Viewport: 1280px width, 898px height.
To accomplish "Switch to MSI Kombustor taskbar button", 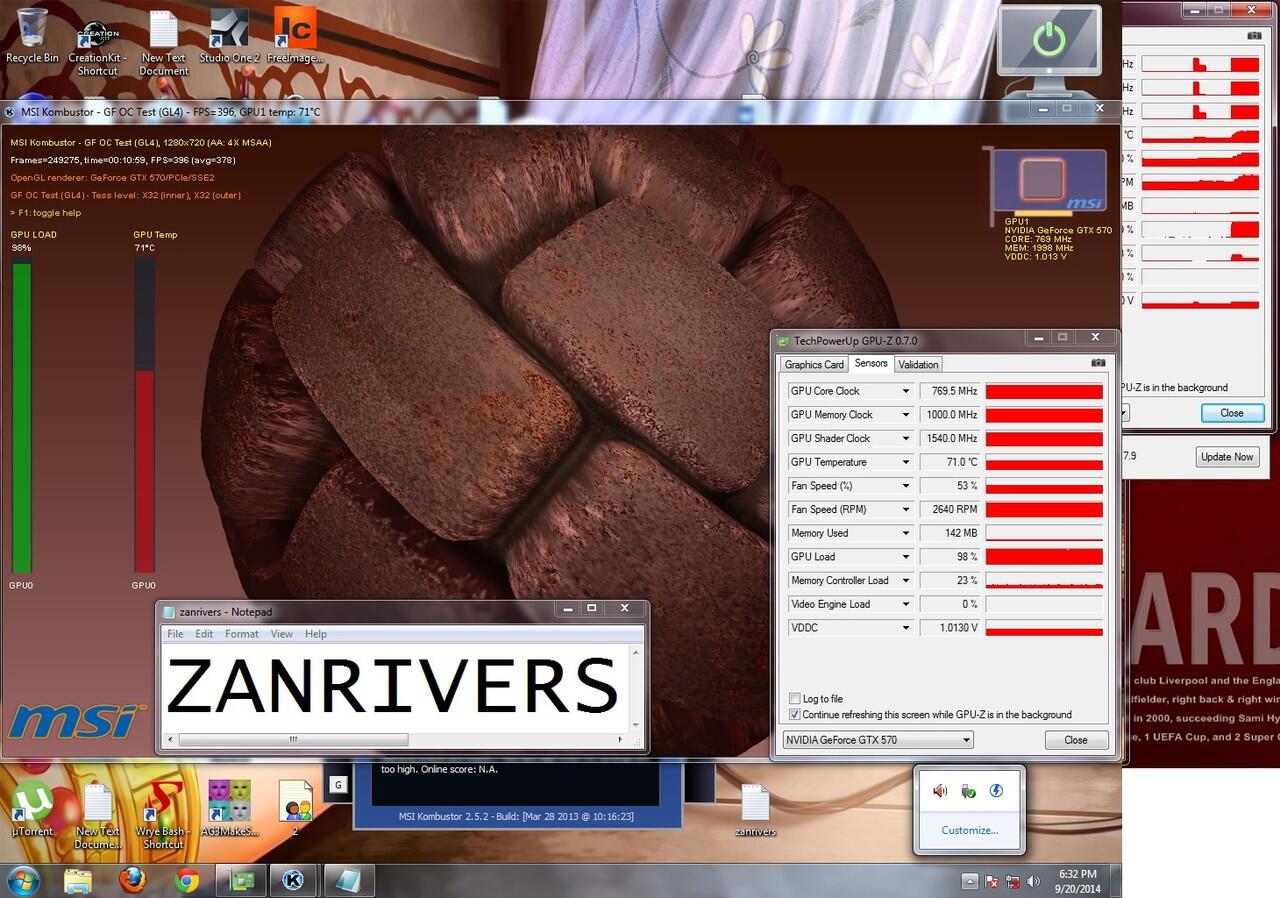I will click(x=293, y=881).
